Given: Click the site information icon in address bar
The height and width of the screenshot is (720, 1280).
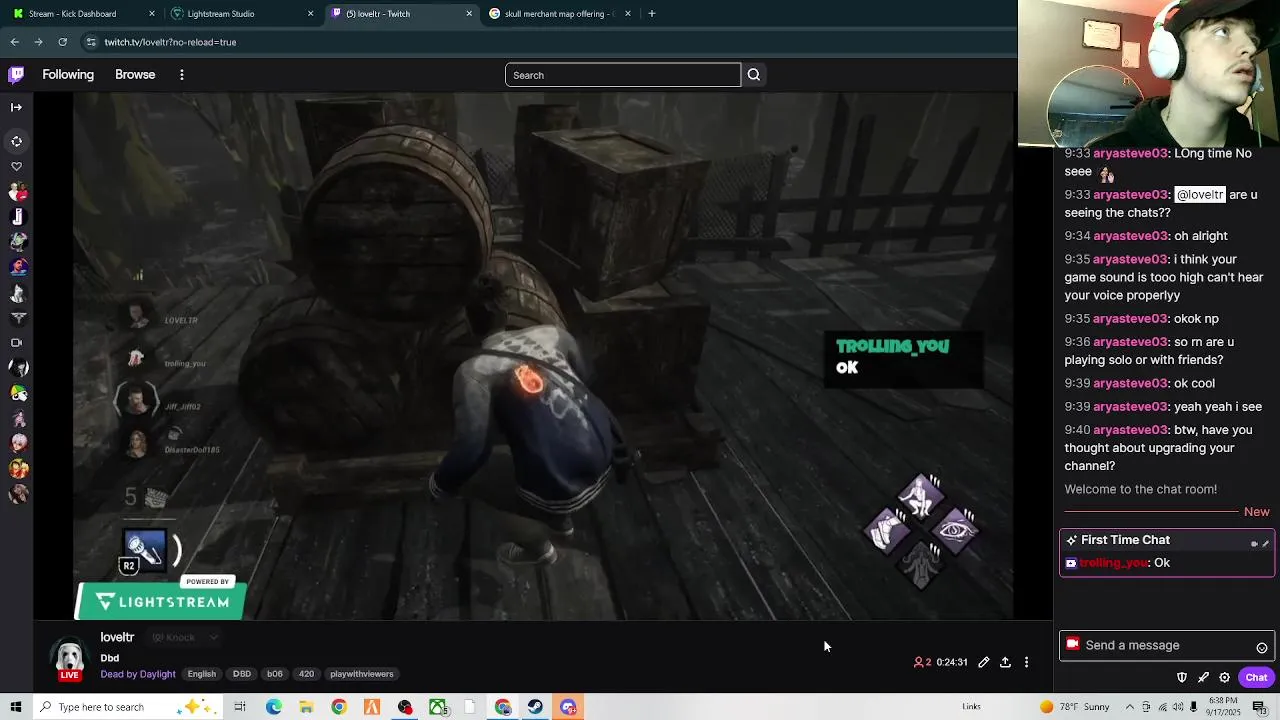Looking at the screenshot, I should click(91, 42).
